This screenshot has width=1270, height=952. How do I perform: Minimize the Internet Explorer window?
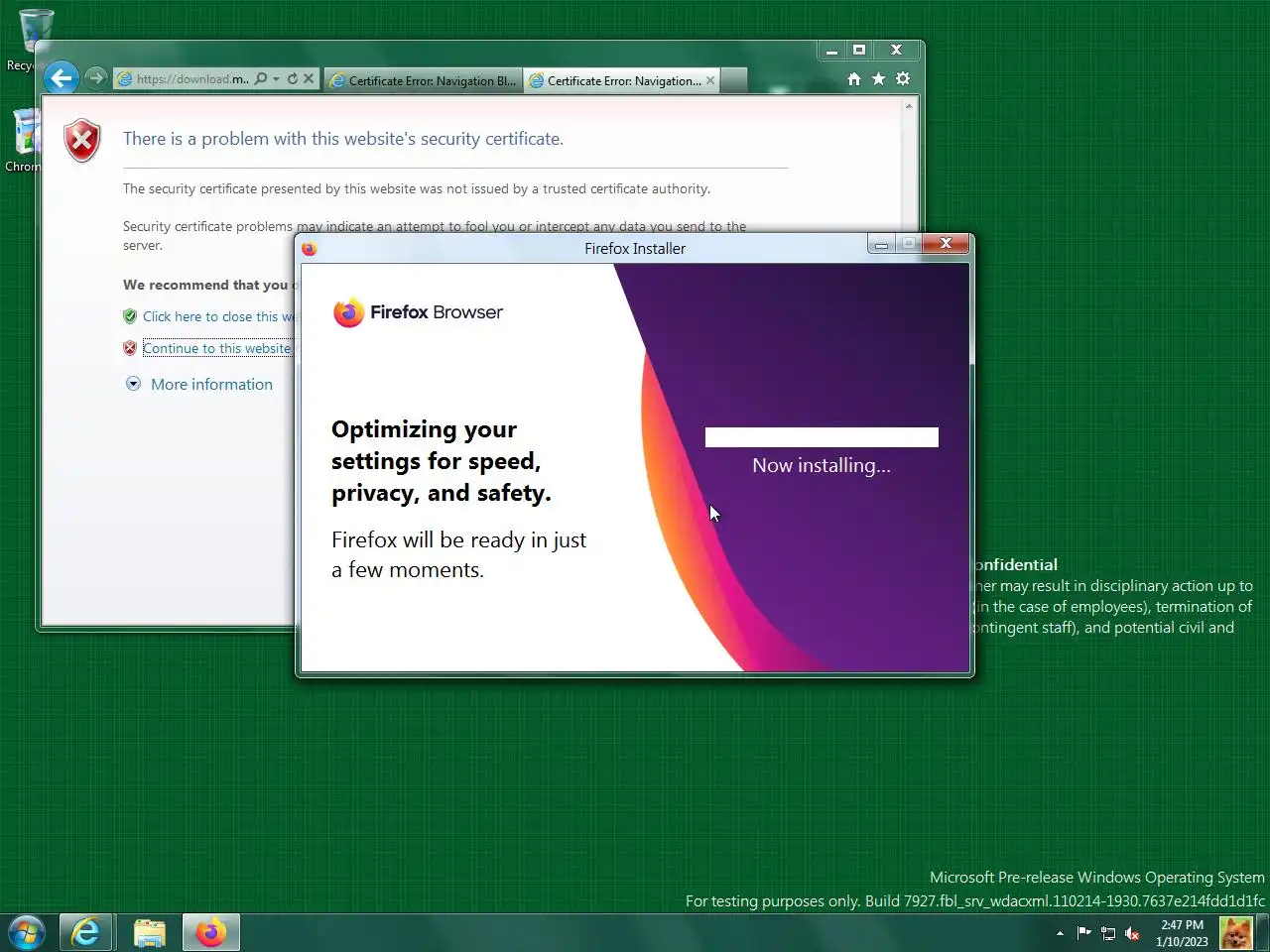tap(832, 51)
